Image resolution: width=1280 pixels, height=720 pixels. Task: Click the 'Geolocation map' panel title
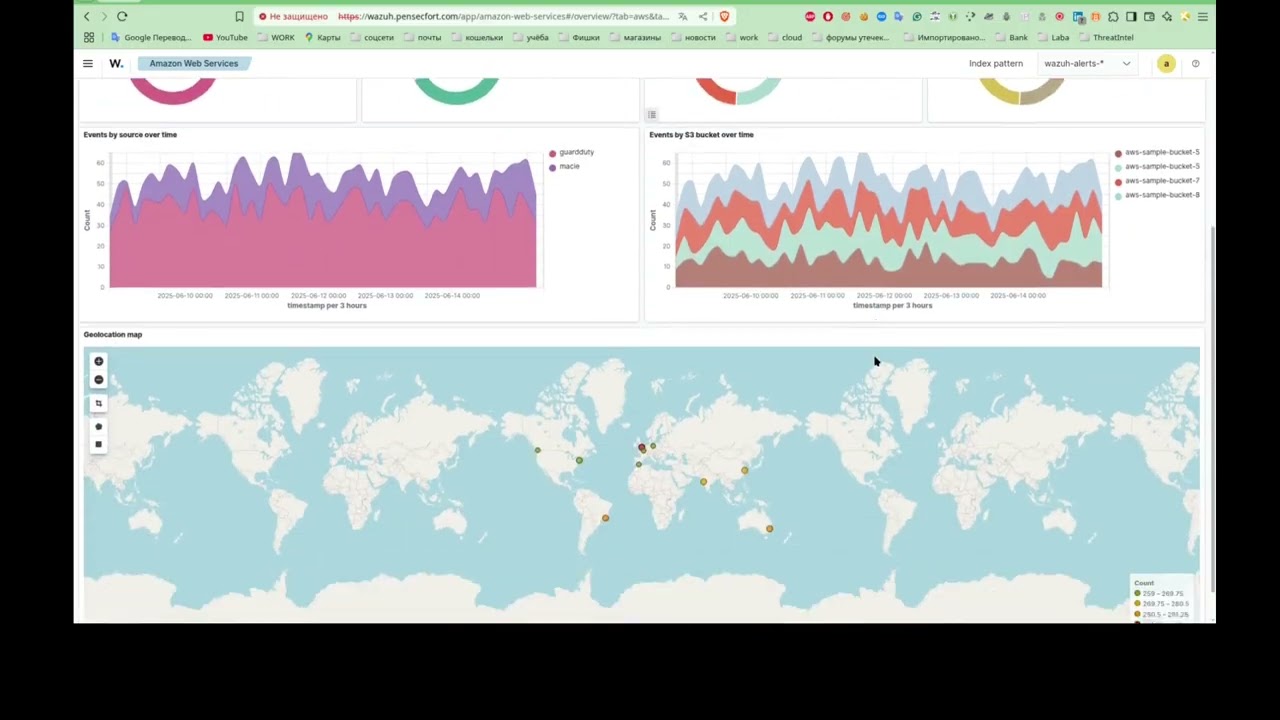point(113,334)
